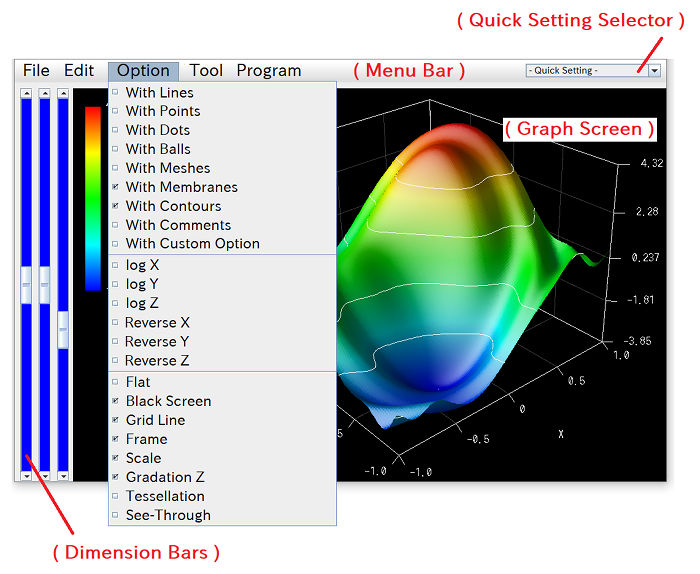This screenshot has height=574, width=700.
Task: Enable the Reverse Y option
Action: pos(222,341)
